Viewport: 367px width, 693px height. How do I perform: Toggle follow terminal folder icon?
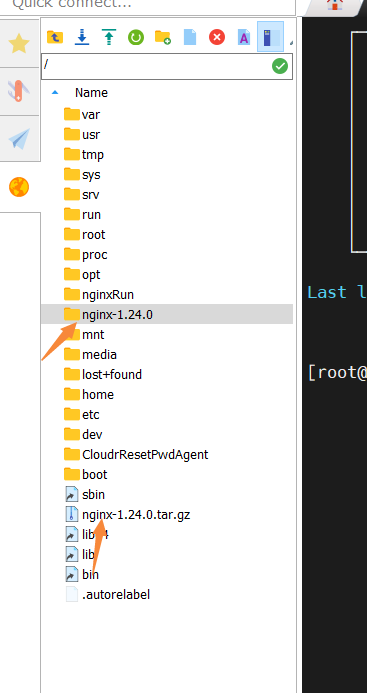tap(270, 37)
